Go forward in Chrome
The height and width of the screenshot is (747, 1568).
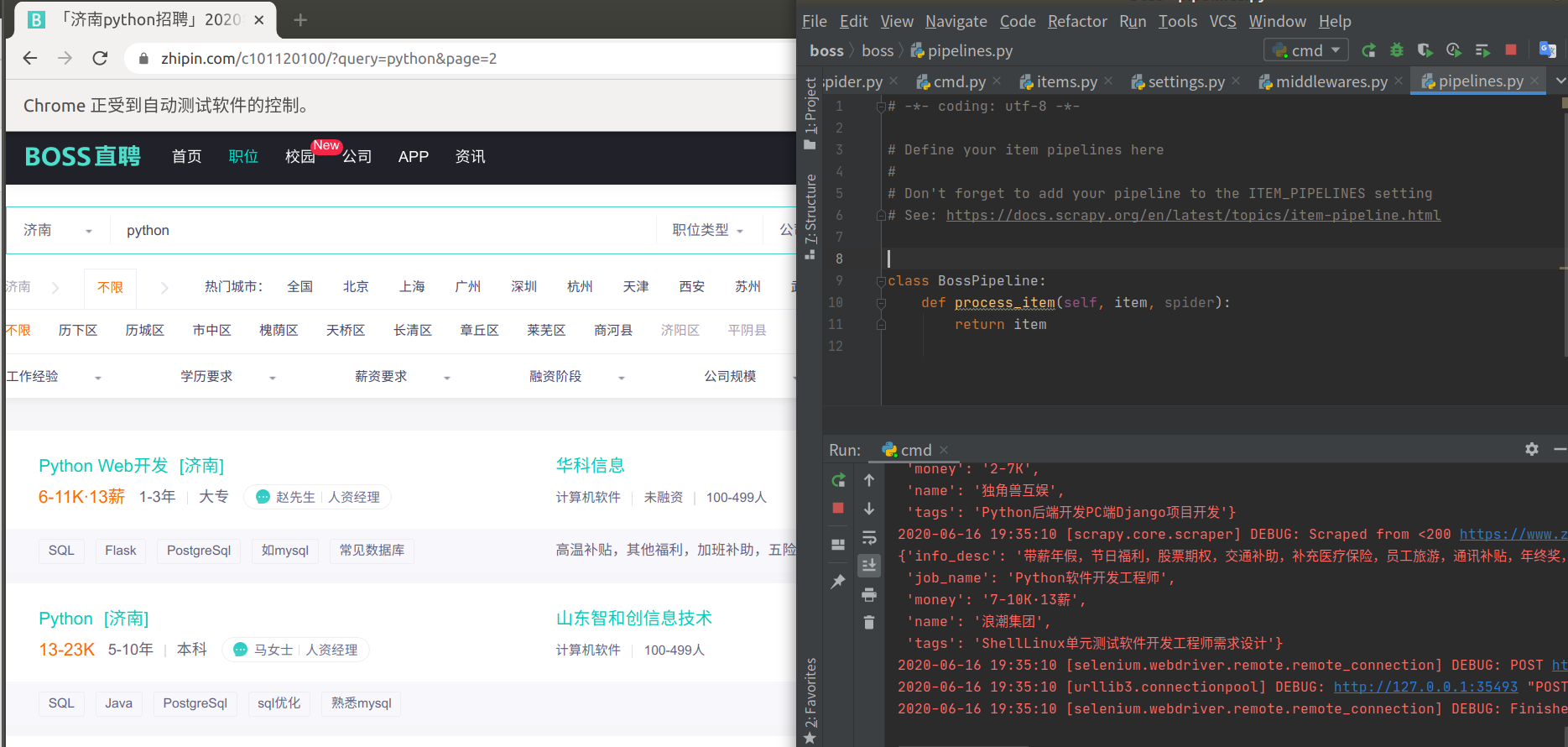tap(65, 58)
